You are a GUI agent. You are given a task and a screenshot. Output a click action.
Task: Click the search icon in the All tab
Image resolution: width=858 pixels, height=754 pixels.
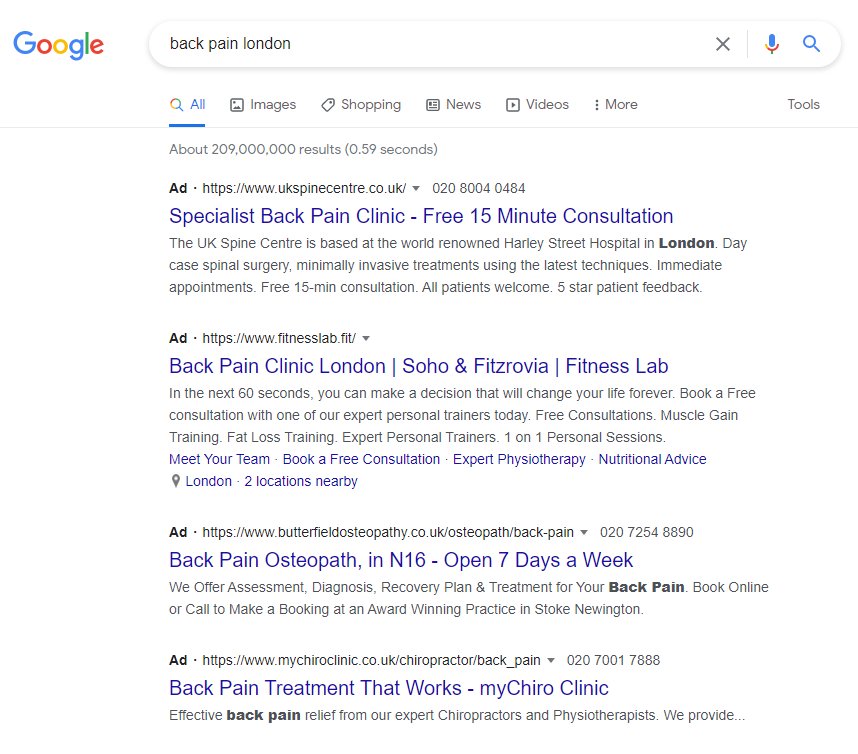pos(176,105)
